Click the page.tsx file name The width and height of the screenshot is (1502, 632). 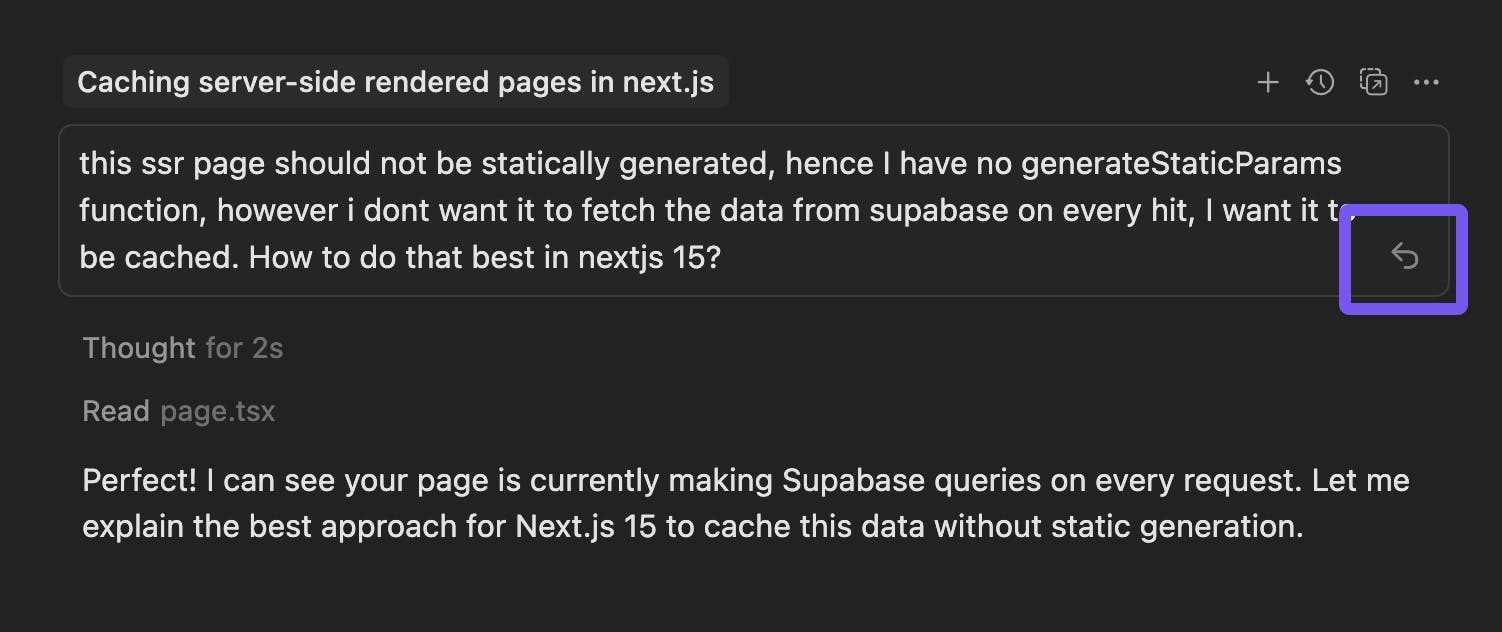[217, 411]
